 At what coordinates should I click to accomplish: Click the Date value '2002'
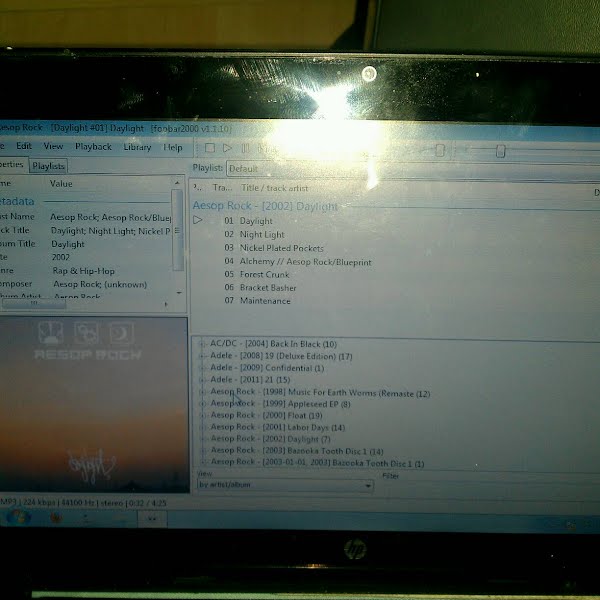coord(61,257)
